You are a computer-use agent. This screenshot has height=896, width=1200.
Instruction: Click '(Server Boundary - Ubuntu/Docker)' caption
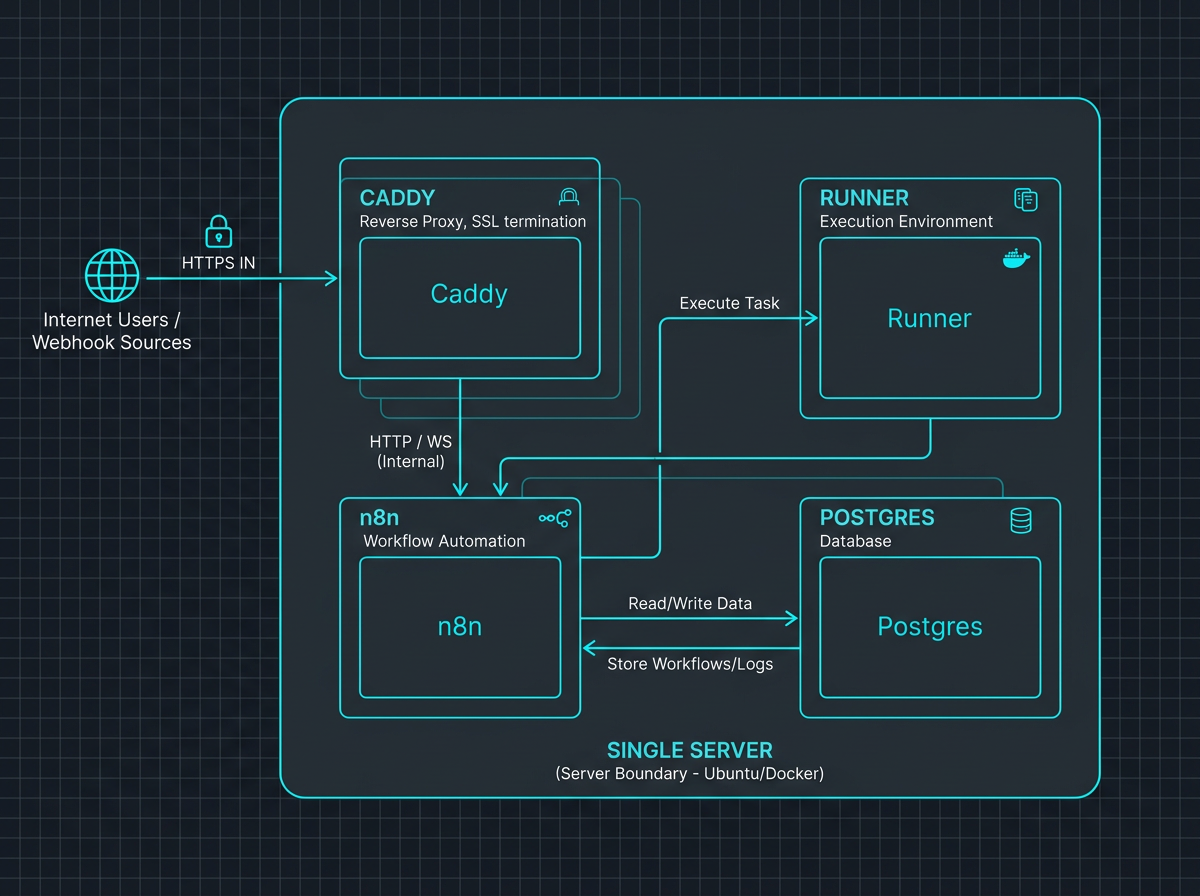pos(690,774)
